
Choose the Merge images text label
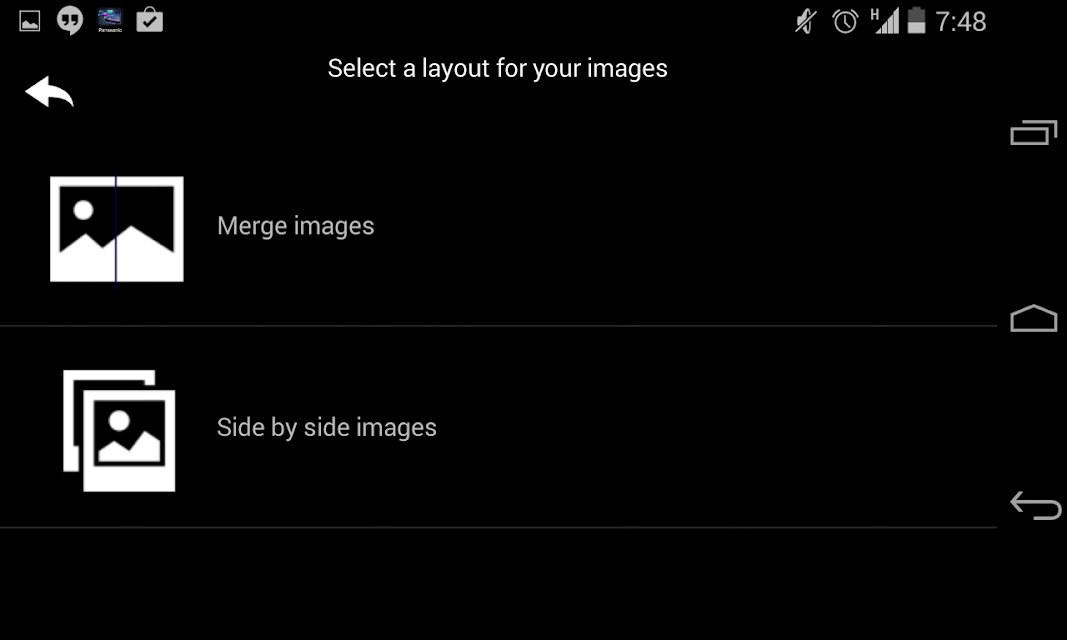click(x=295, y=226)
